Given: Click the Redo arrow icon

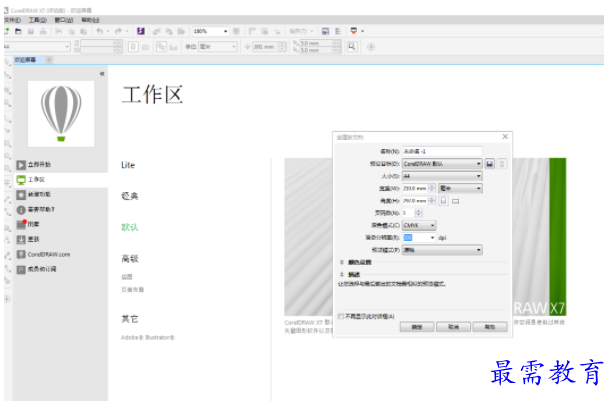Looking at the screenshot, I should pyautogui.click(x=118, y=31).
